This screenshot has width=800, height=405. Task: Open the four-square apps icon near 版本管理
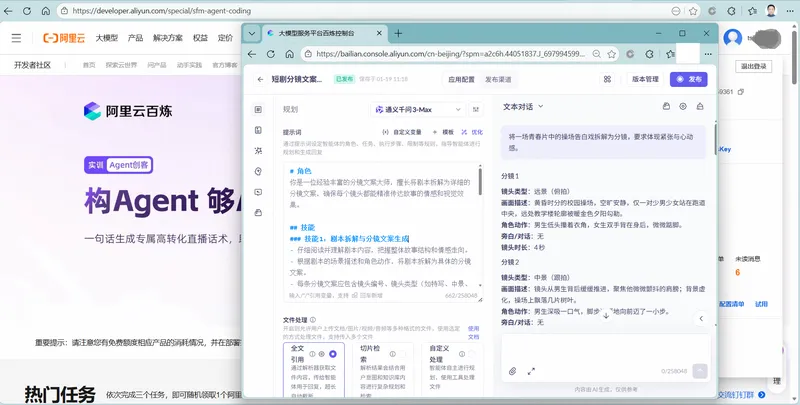(x=607, y=79)
